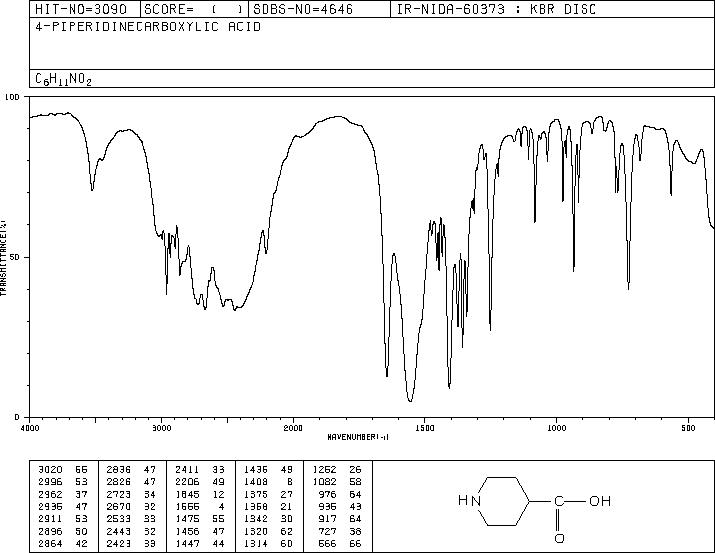
Task: Select the SDBS-NO=4646 header text
Action: [x=303, y=9]
